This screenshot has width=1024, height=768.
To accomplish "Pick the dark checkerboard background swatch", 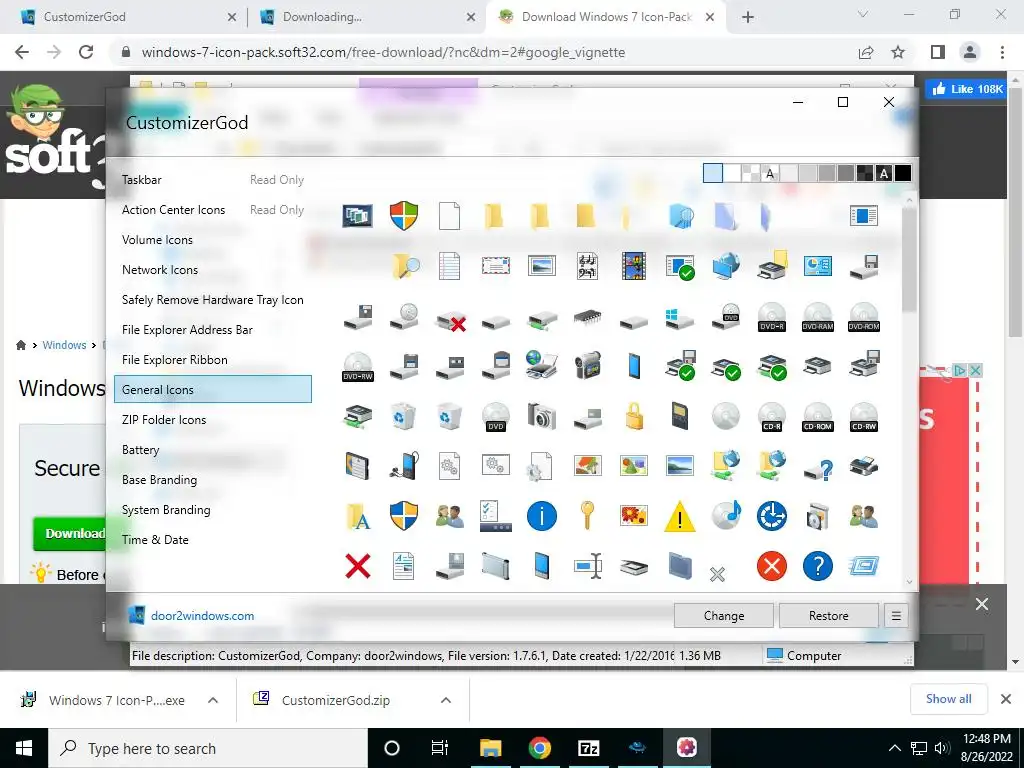I will coord(865,173).
